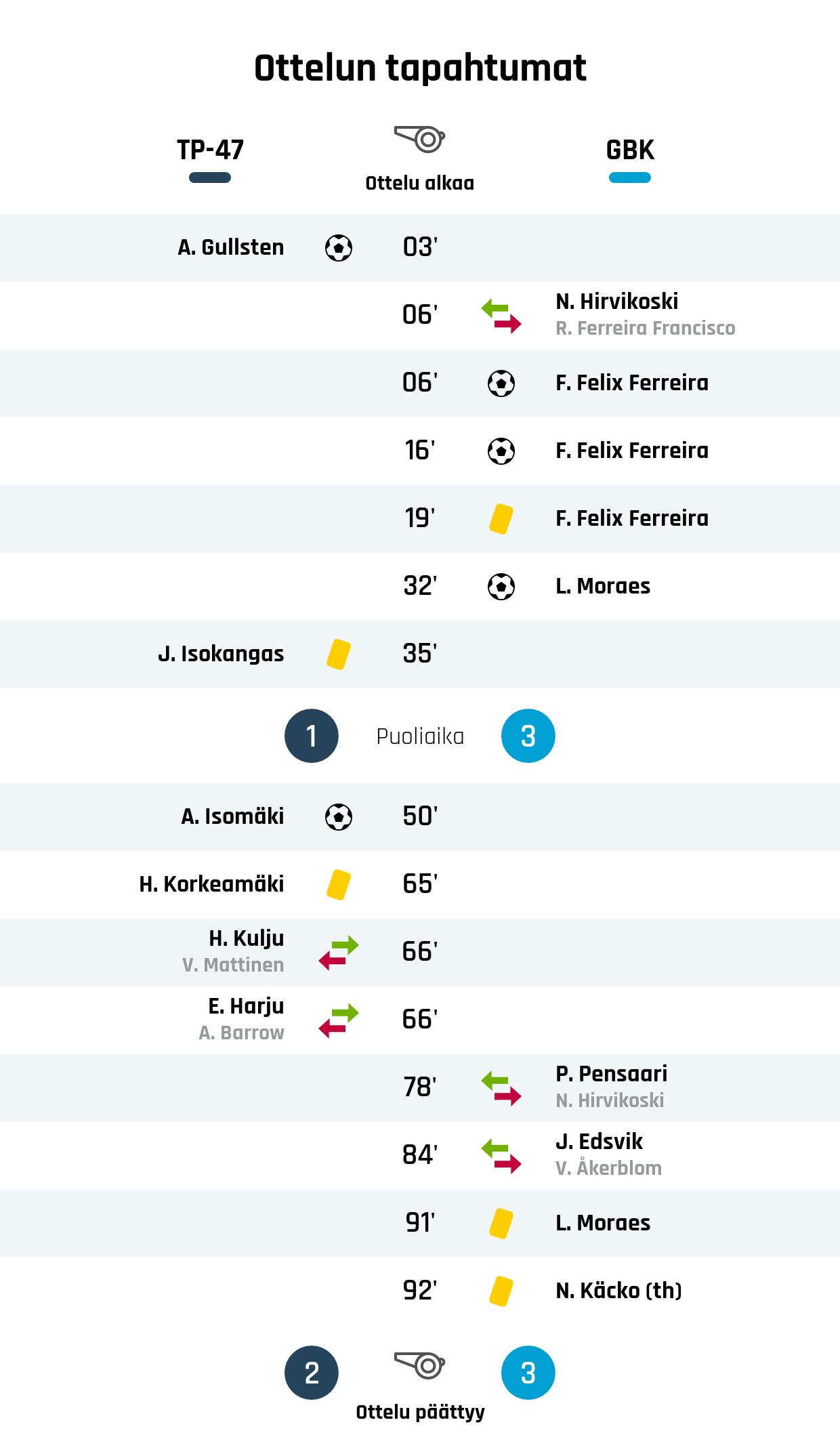Click the 50' minute marker

[420, 816]
